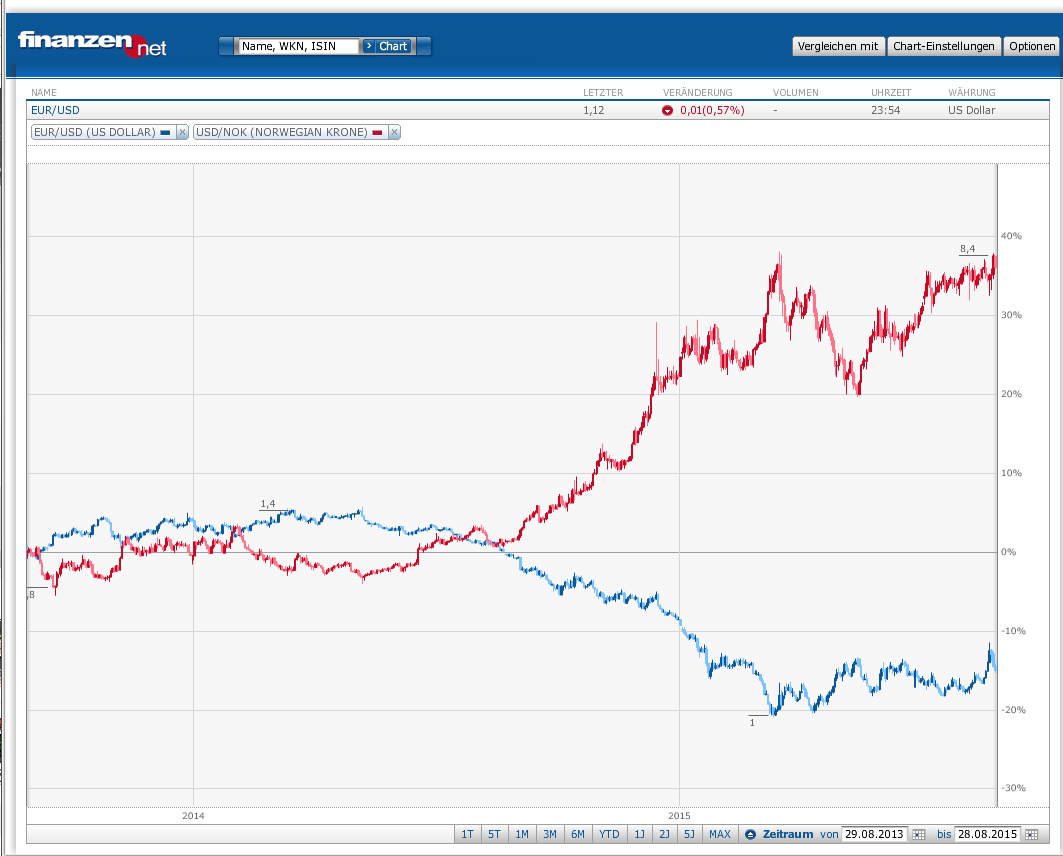The height and width of the screenshot is (856, 1063).
Task: Select the 5J time range
Action: pos(689,834)
